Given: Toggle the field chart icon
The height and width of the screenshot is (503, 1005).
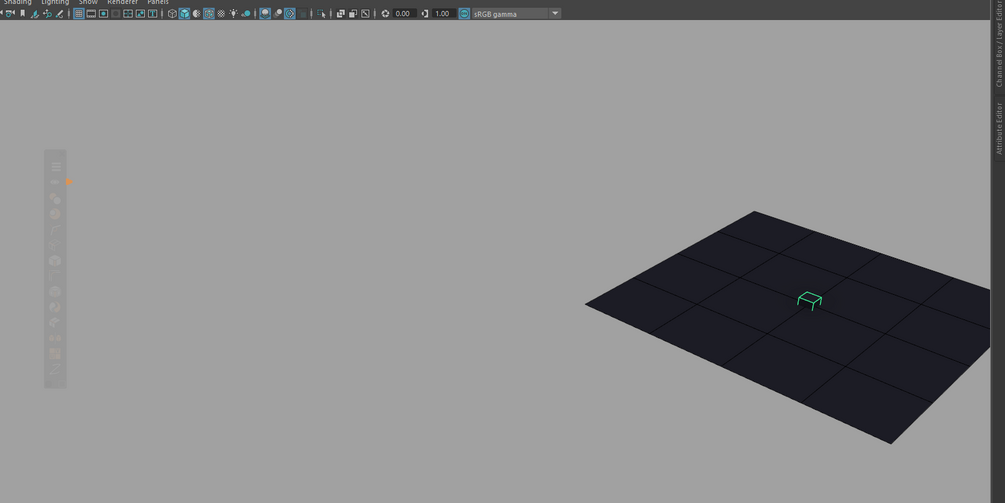Looking at the screenshot, I should point(128,13).
